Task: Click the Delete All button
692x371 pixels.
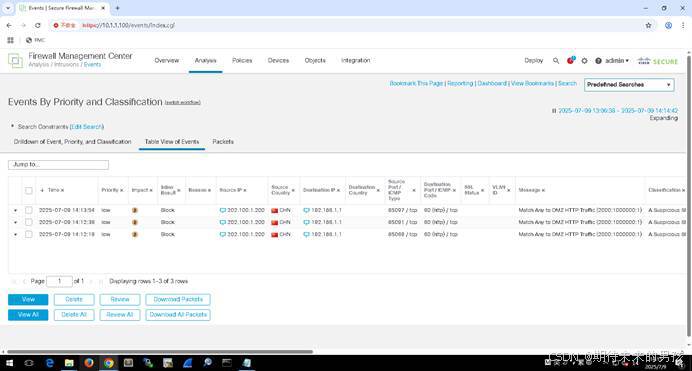Action: [74, 315]
